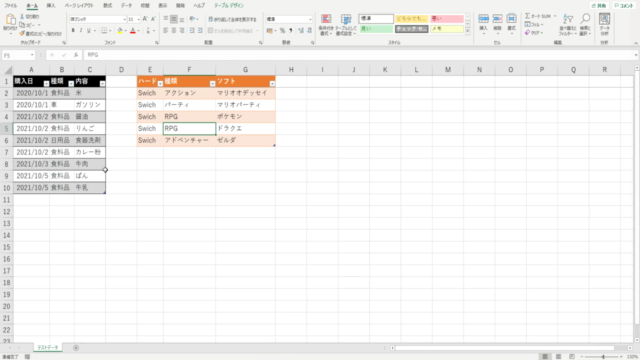Open Conditional Formatting (条件付き書式)
The width and height of the screenshot is (640, 360).
pyautogui.click(x=326, y=24)
